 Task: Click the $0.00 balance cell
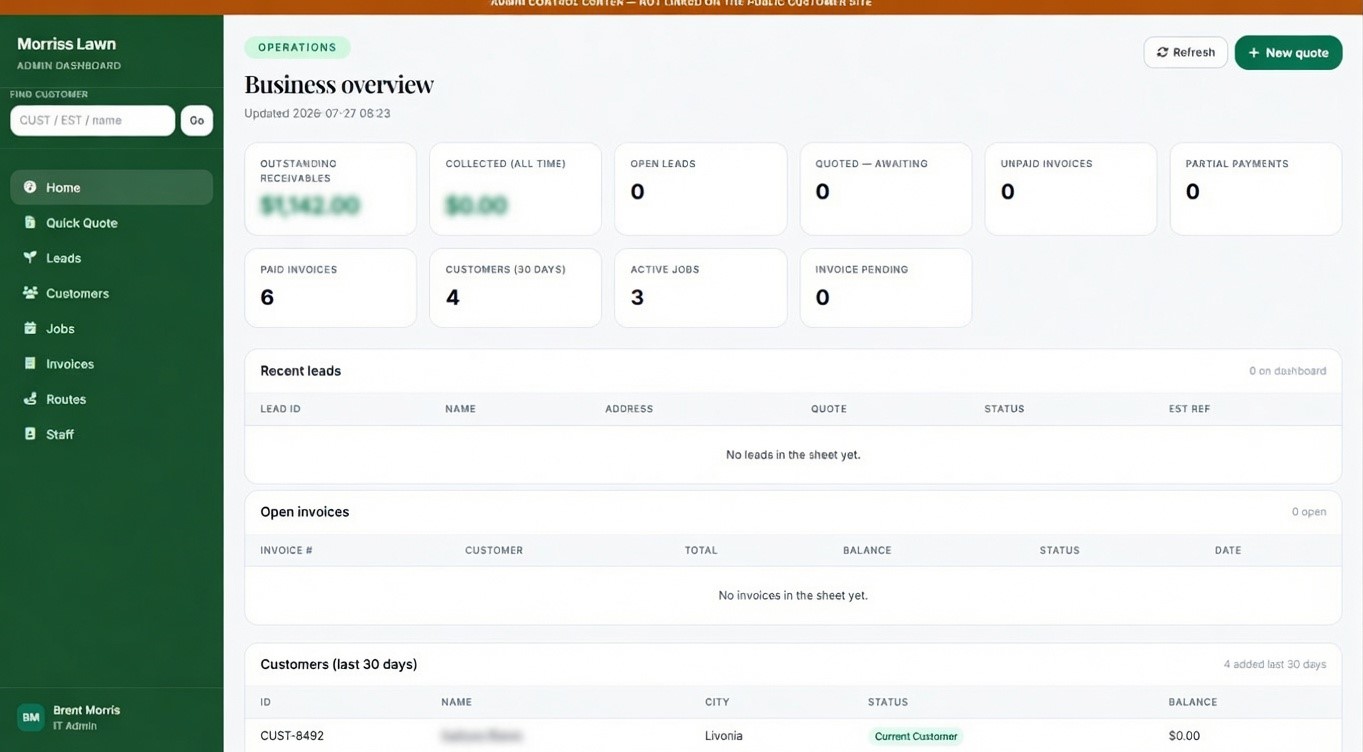pyautogui.click(x=1184, y=736)
